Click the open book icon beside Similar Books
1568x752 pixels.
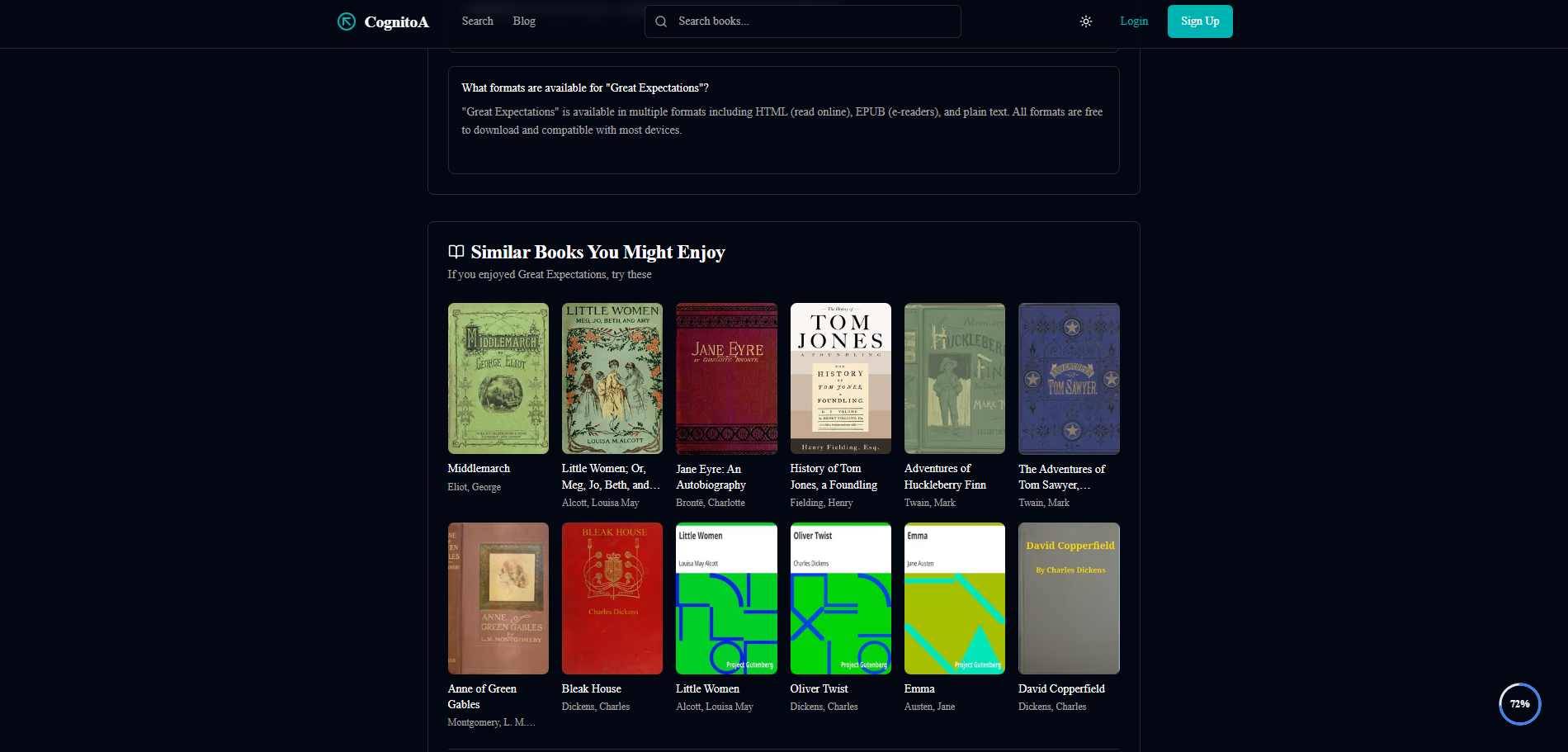click(456, 252)
